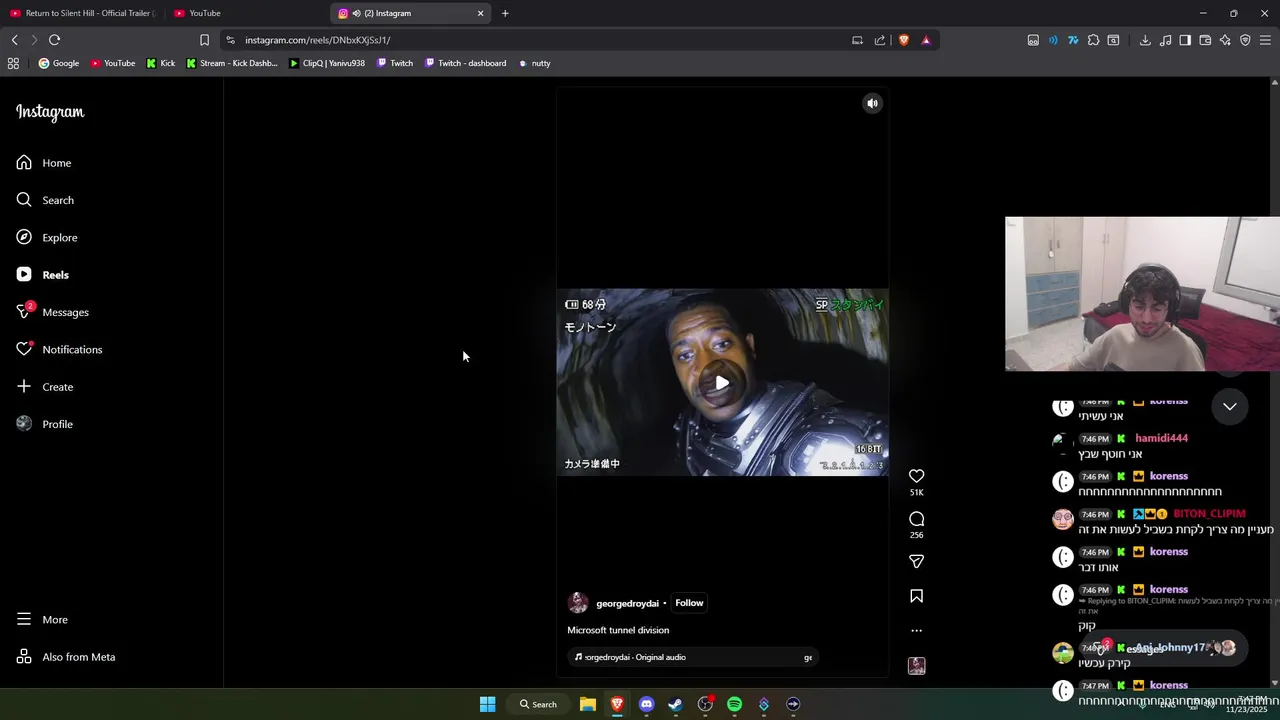Open Messages with unread badge
Screen dimensions: 1280x720
53,312
